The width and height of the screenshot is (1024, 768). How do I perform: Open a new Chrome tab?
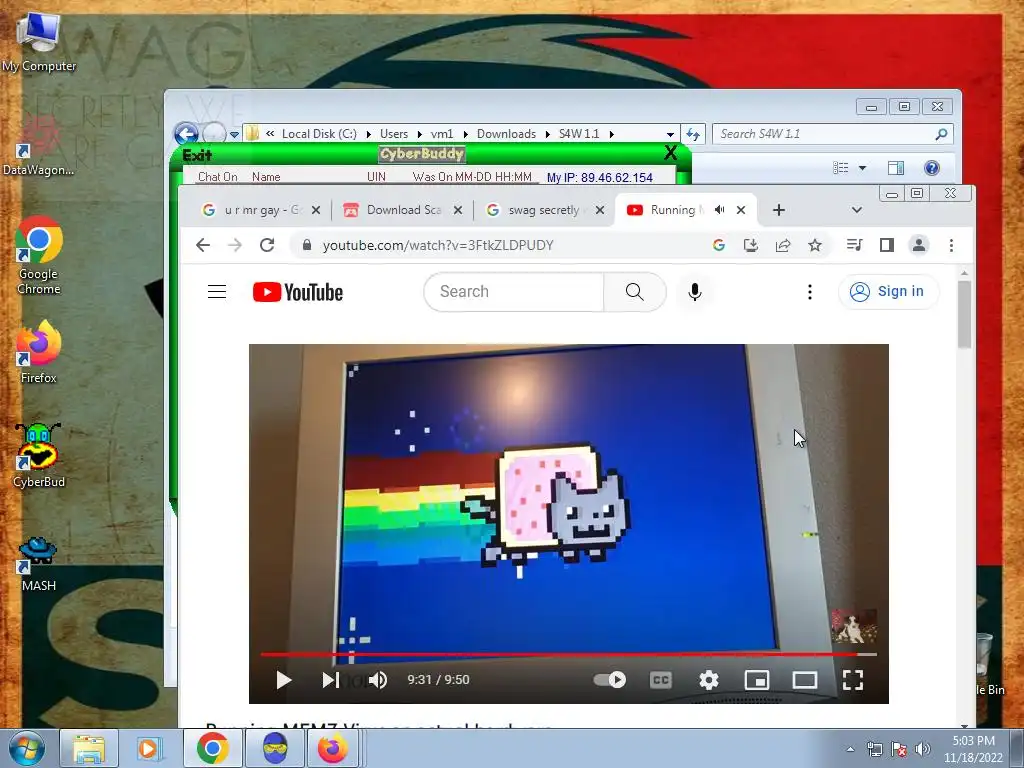point(778,210)
